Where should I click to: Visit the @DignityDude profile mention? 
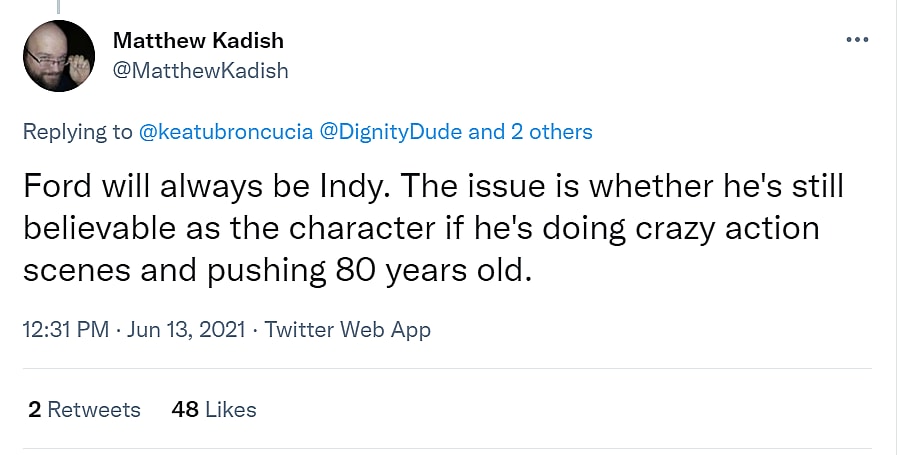pos(391,132)
